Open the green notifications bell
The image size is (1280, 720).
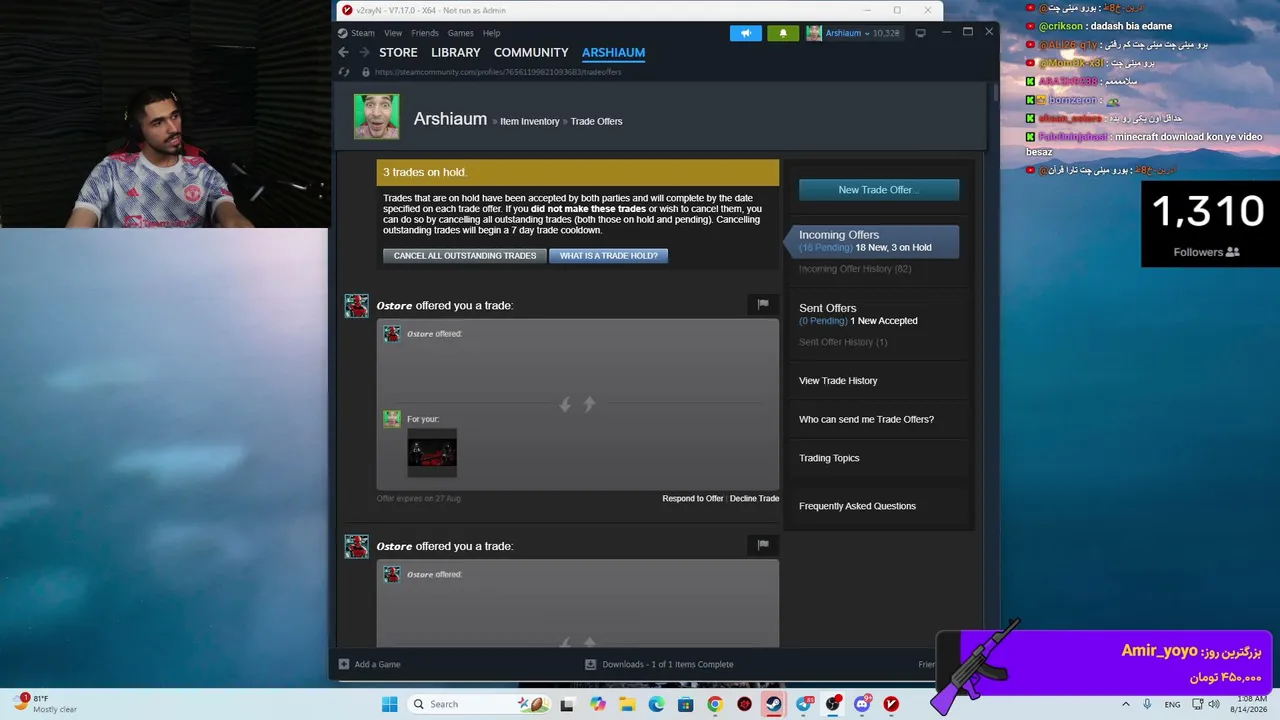coord(783,33)
